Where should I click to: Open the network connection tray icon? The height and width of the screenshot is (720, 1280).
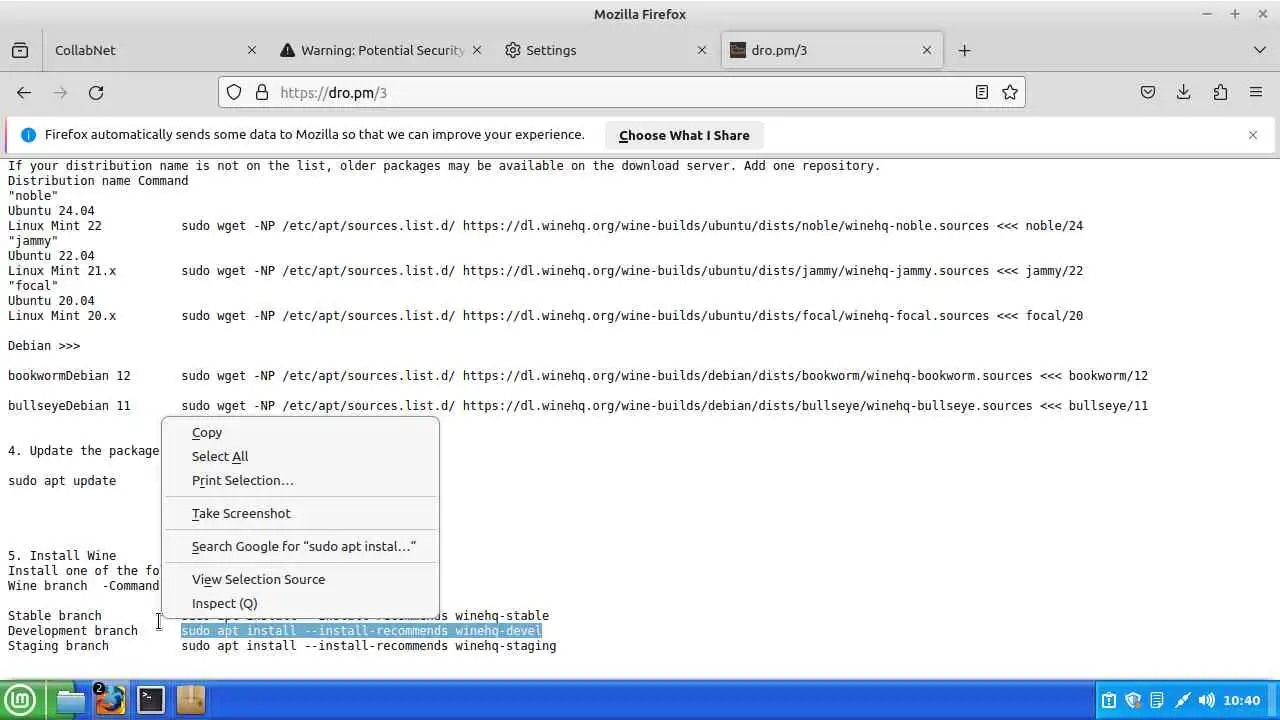(x=1182, y=700)
